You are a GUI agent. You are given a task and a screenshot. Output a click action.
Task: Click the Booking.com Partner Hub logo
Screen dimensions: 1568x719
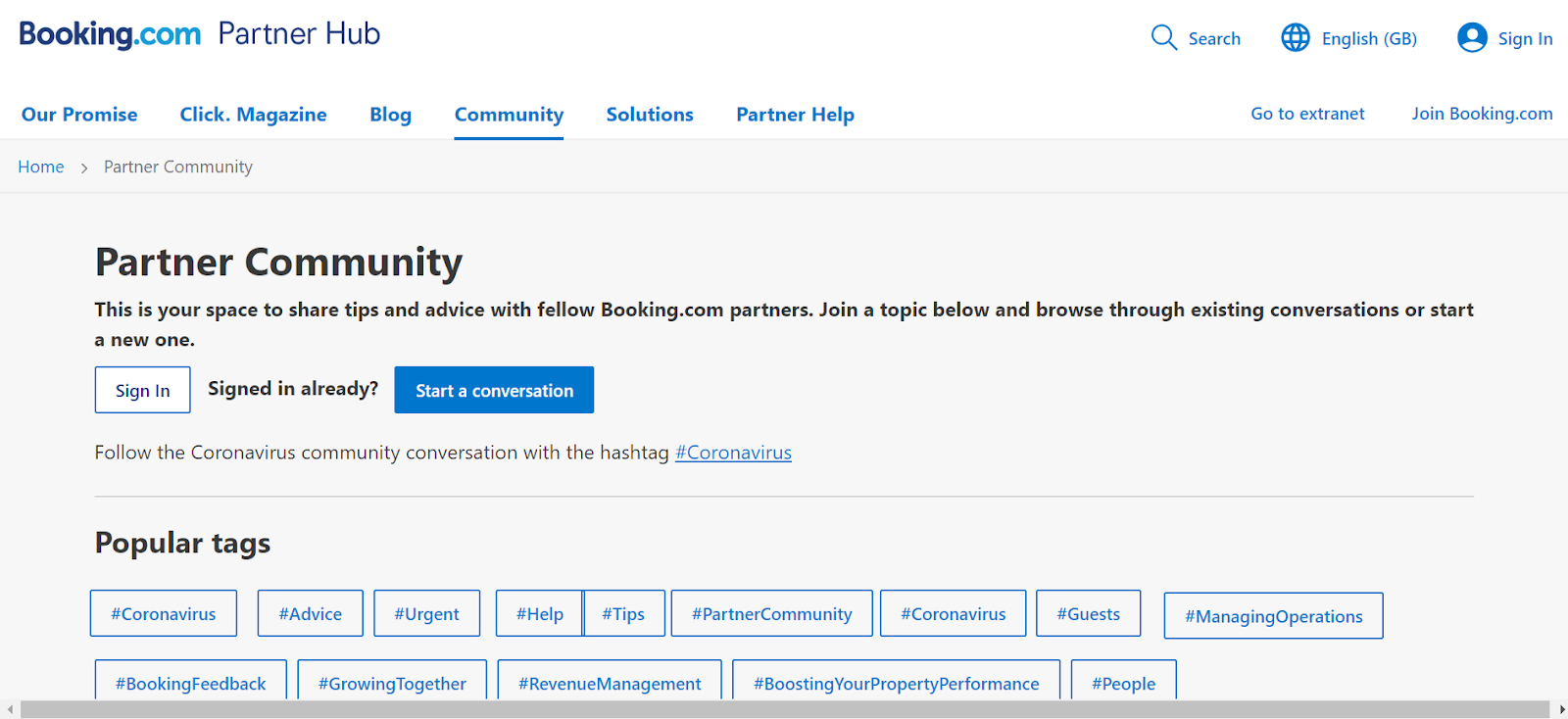point(200,34)
